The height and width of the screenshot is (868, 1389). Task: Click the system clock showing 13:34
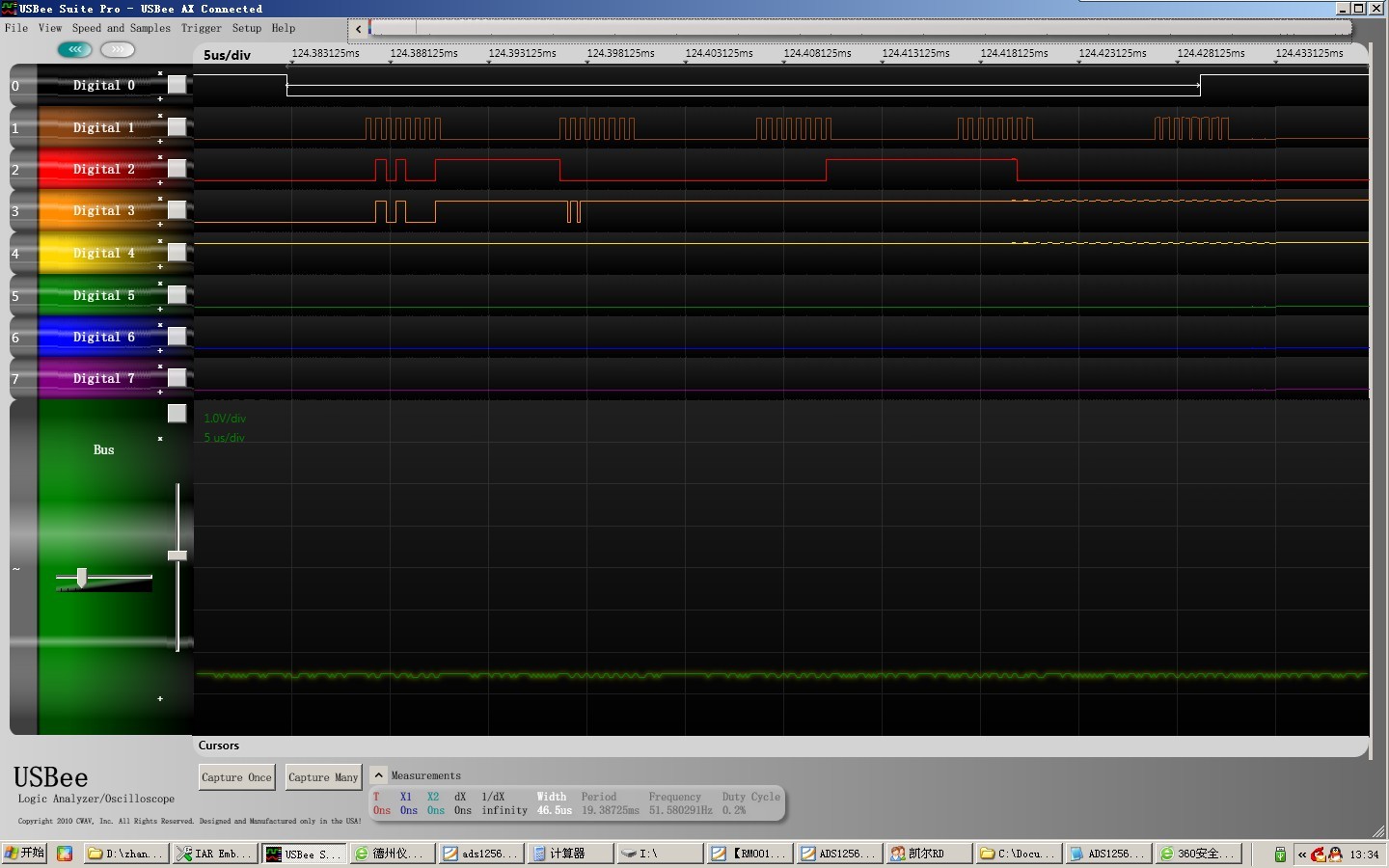tap(1364, 854)
